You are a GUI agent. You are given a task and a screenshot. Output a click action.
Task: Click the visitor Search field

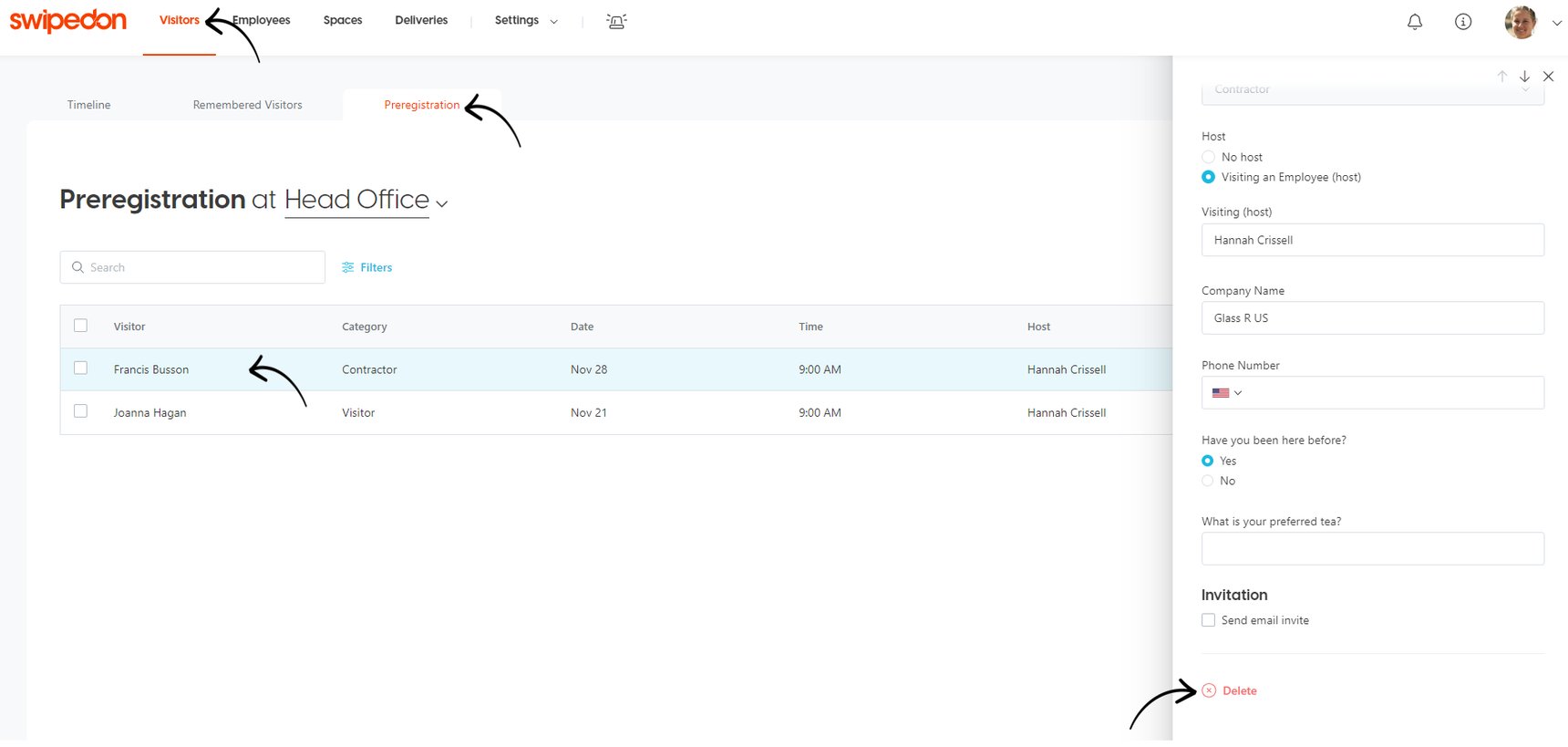[192, 267]
